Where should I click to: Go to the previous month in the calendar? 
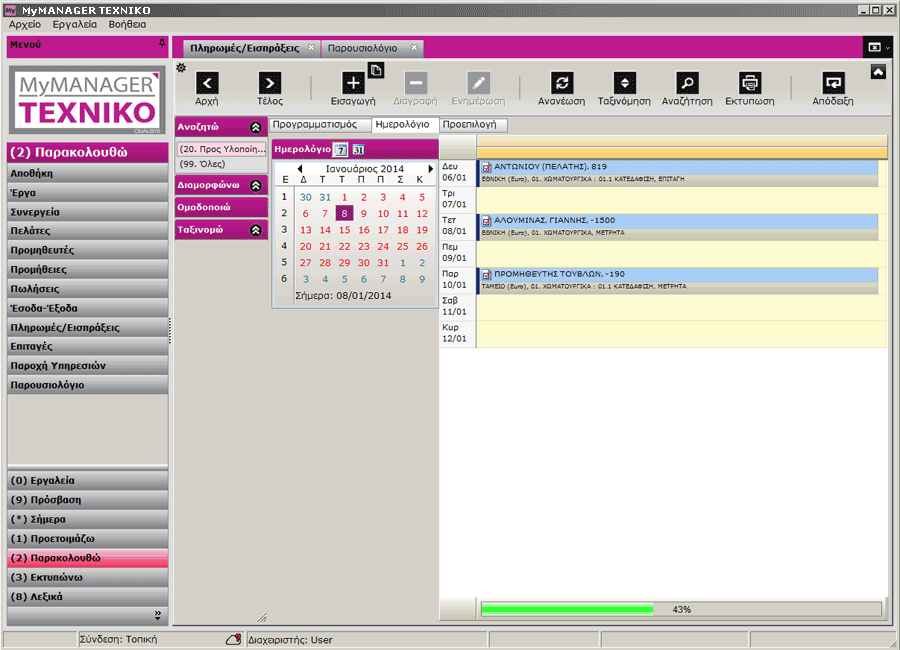coord(300,169)
